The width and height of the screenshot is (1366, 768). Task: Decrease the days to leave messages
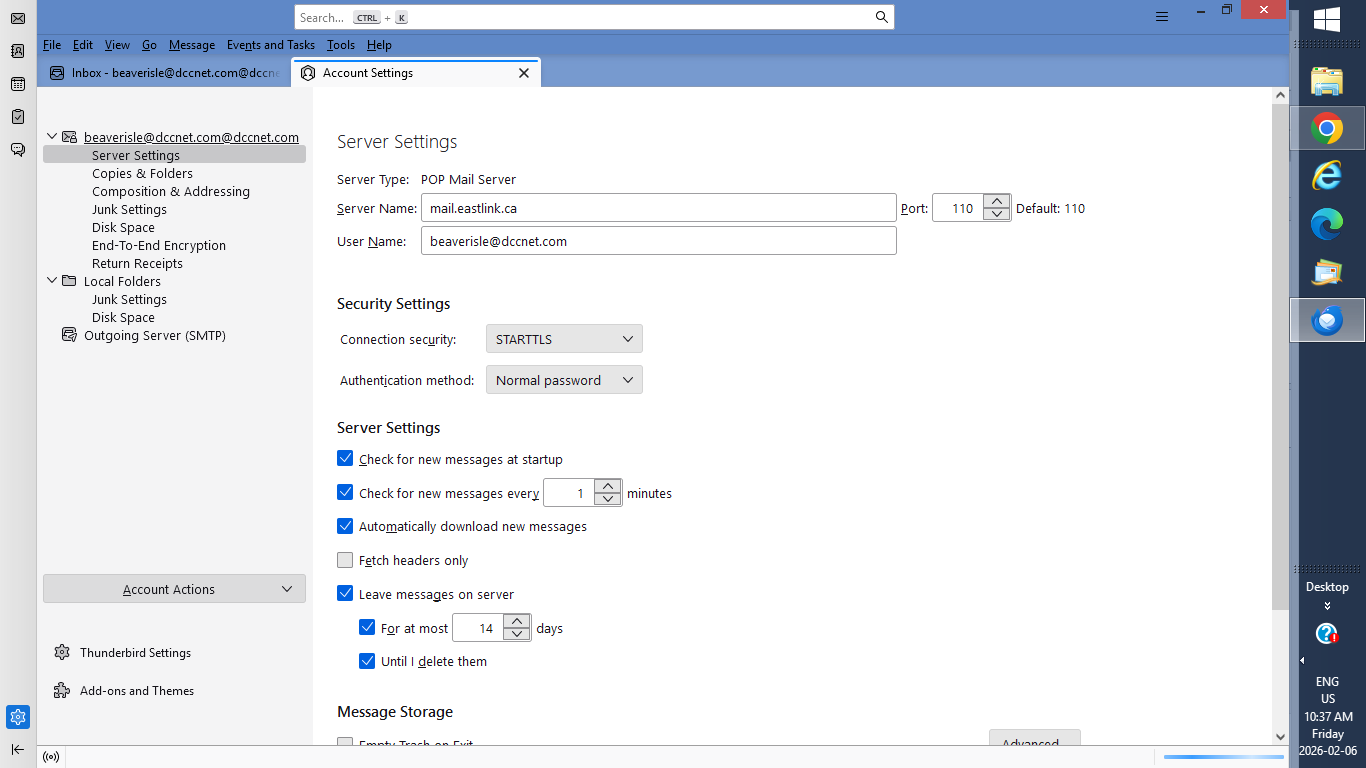[517, 634]
